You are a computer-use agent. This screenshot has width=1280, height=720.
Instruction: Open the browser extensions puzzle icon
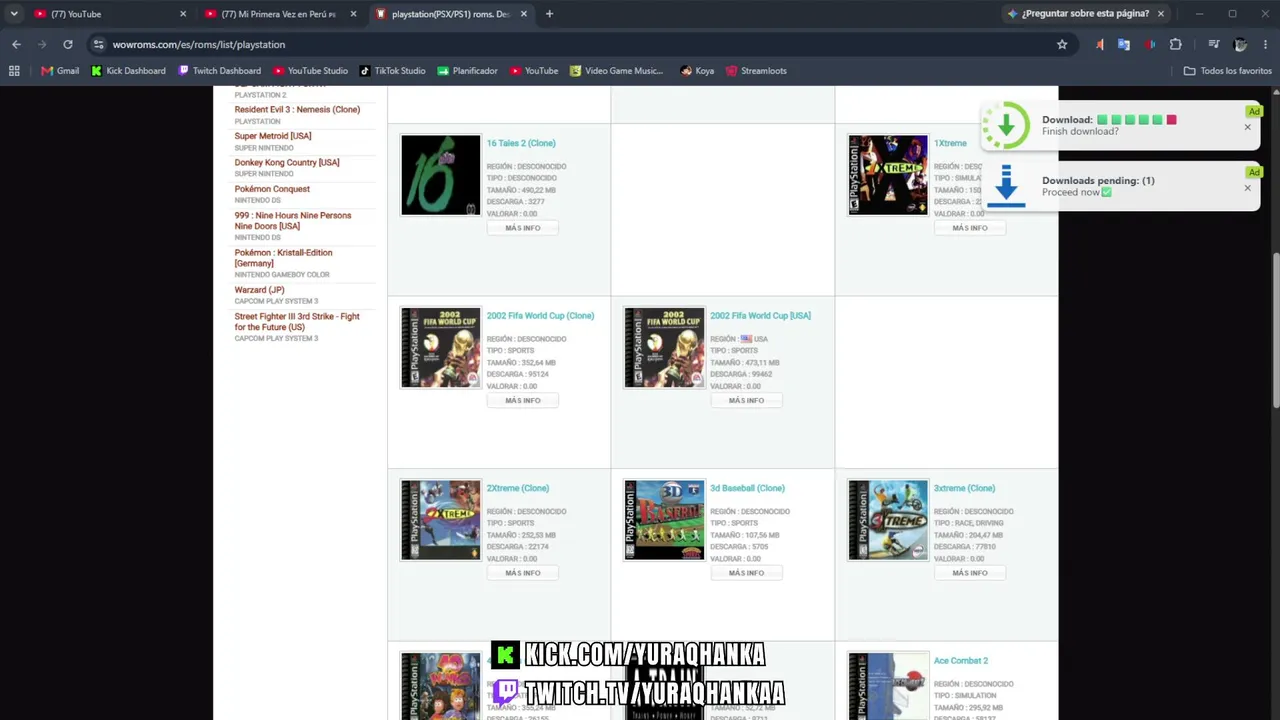click(1176, 44)
